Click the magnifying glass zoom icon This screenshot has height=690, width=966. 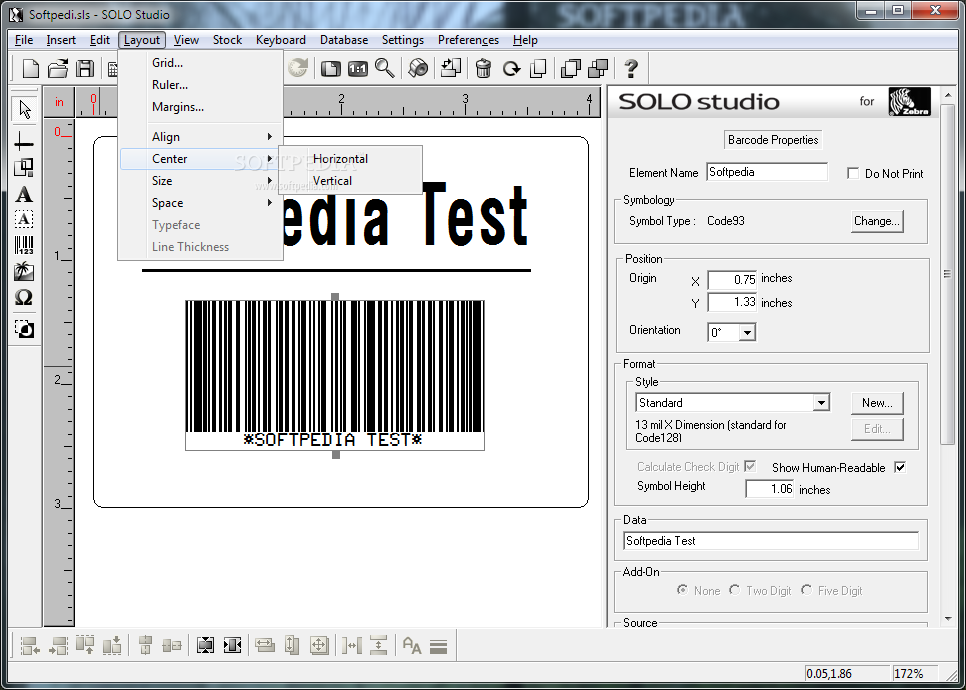(385, 68)
